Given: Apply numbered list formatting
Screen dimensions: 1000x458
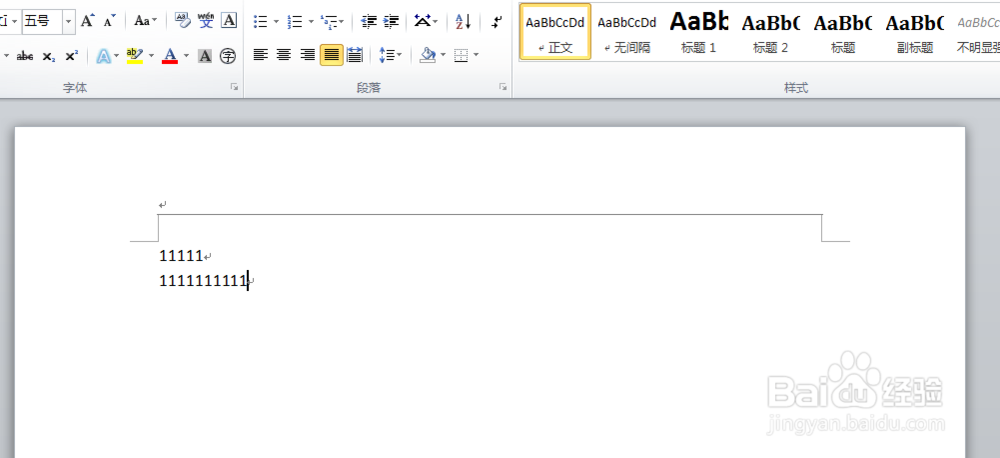Looking at the screenshot, I should (295, 22).
